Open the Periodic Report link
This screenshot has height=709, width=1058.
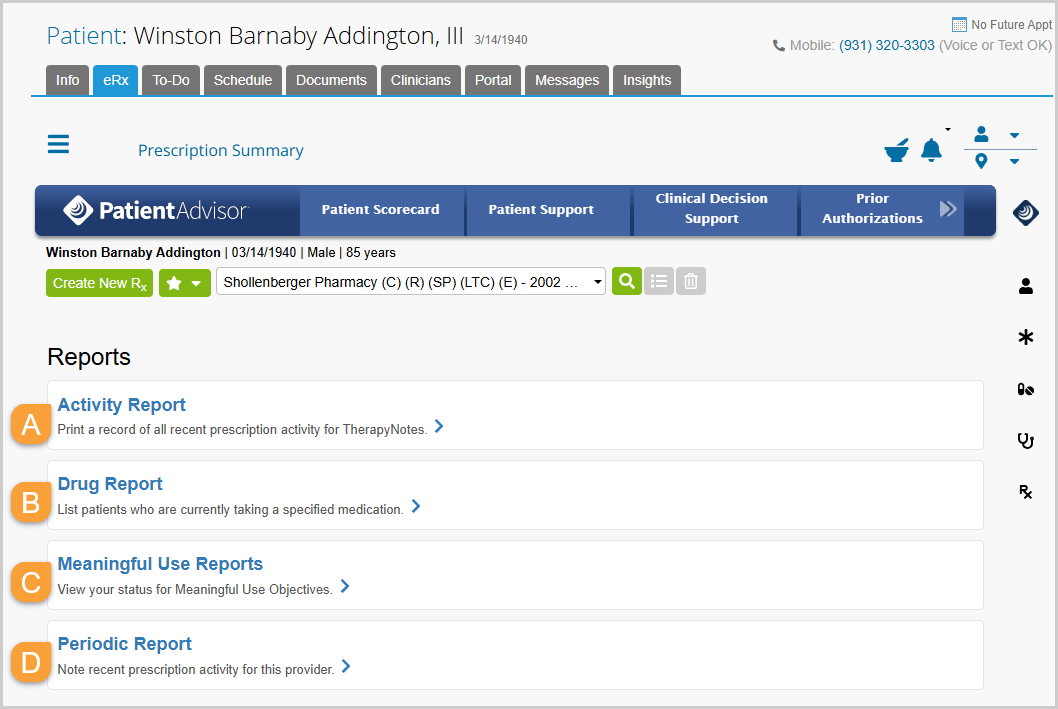(124, 644)
